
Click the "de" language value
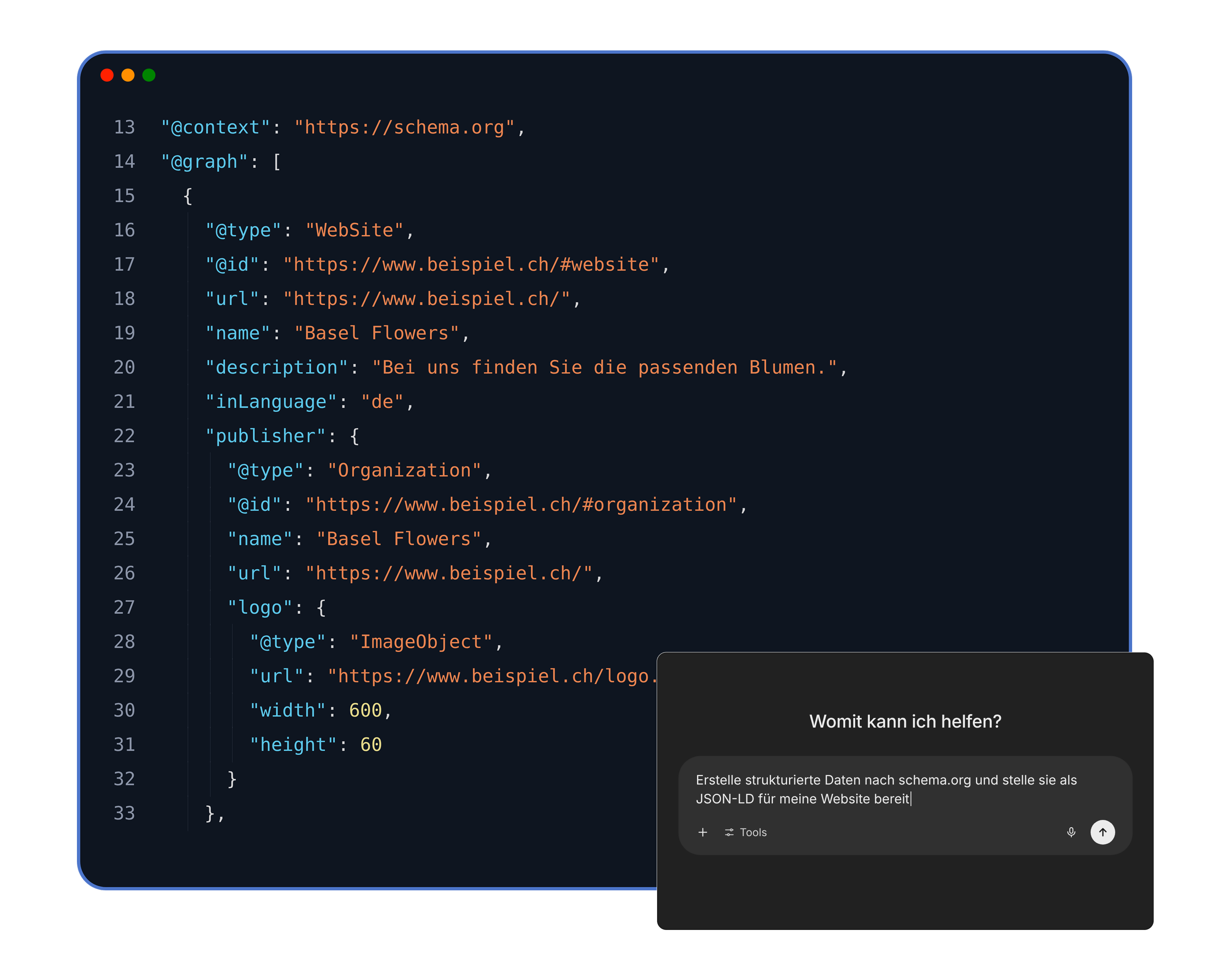click(x=382, y=401)
